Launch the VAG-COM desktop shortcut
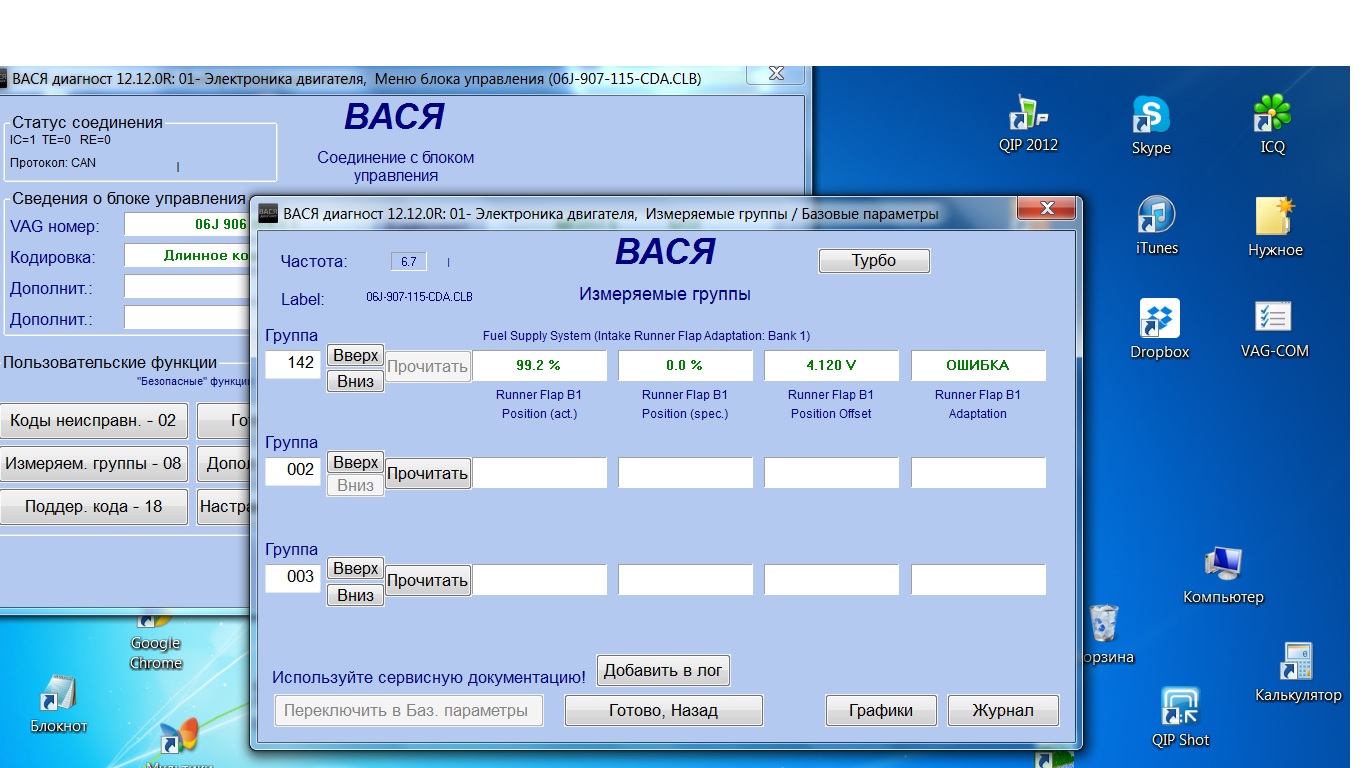The width and height of the screenshot is (1366, 768). [x=1274, y=318]
